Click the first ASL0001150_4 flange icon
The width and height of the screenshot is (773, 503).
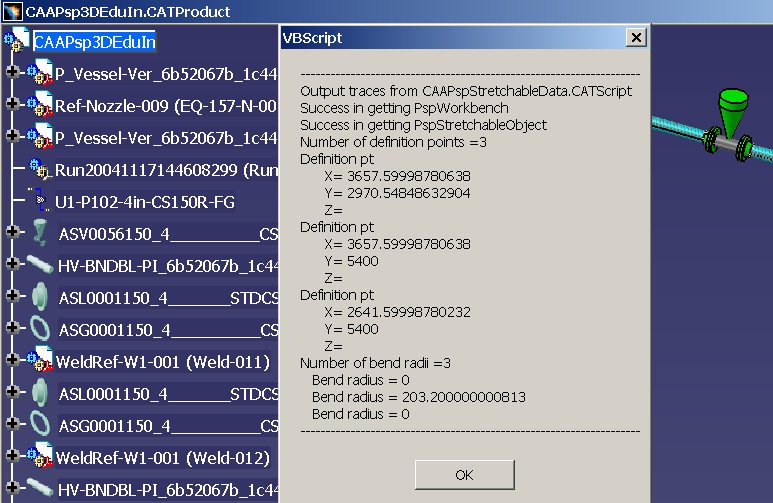pyautogui.click(x=40, y=297)
